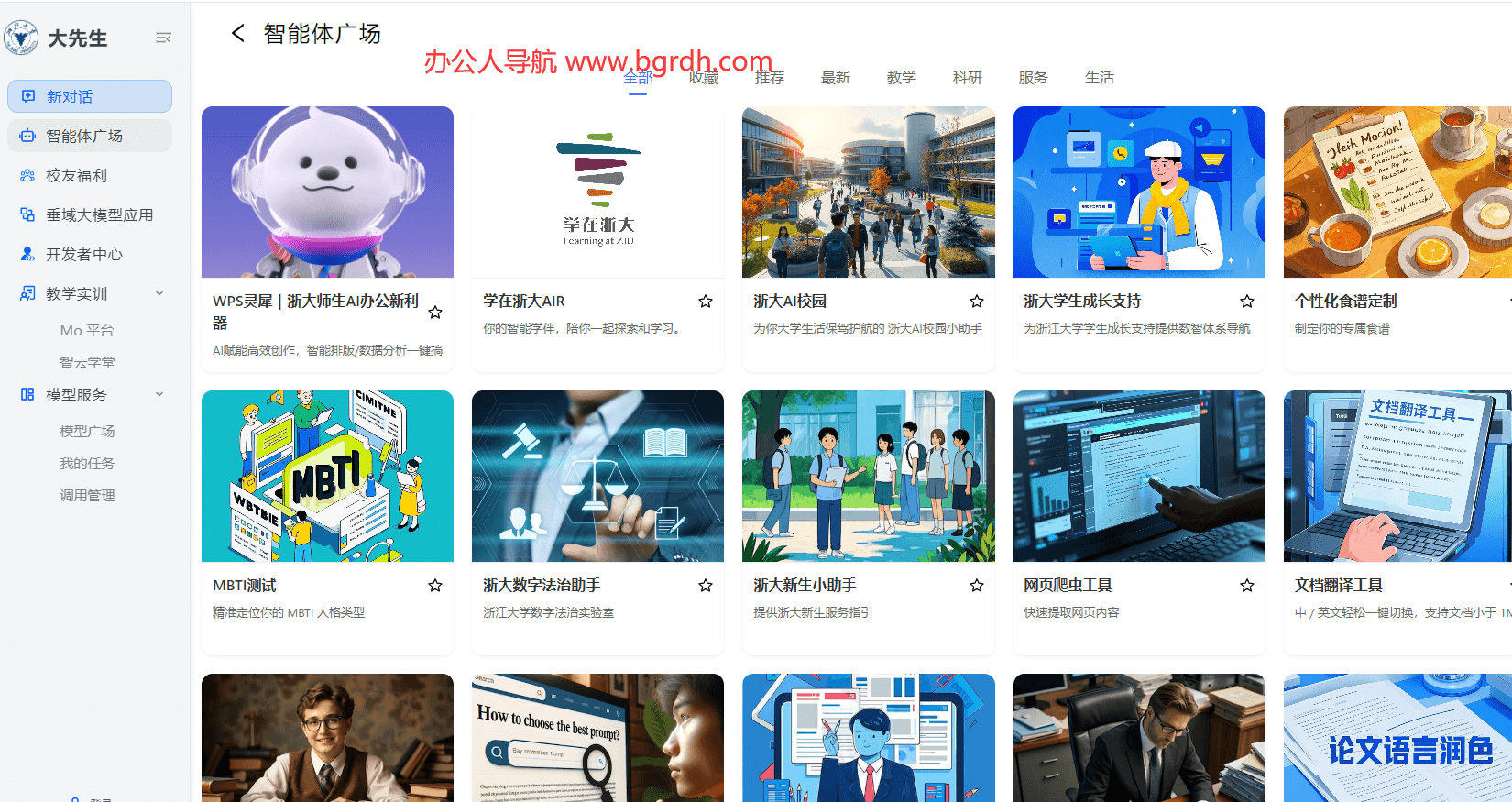Screen dimensions: 1512x802
Task: Click the developer icon beside 开发者中心
Action: [27, 254]
